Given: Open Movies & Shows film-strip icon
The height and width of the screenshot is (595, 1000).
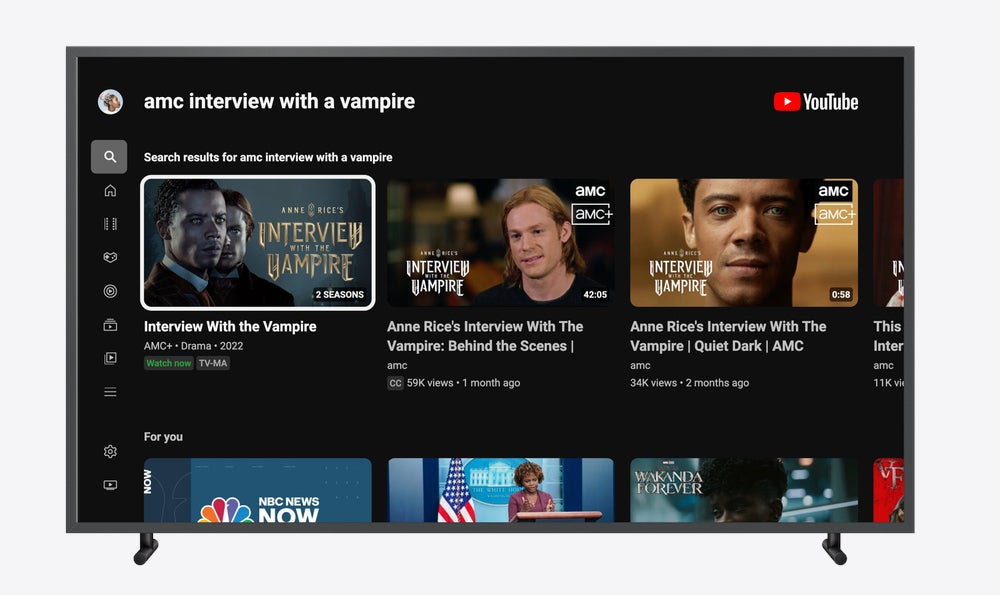Looking at the screenshot, I should 110,224.
